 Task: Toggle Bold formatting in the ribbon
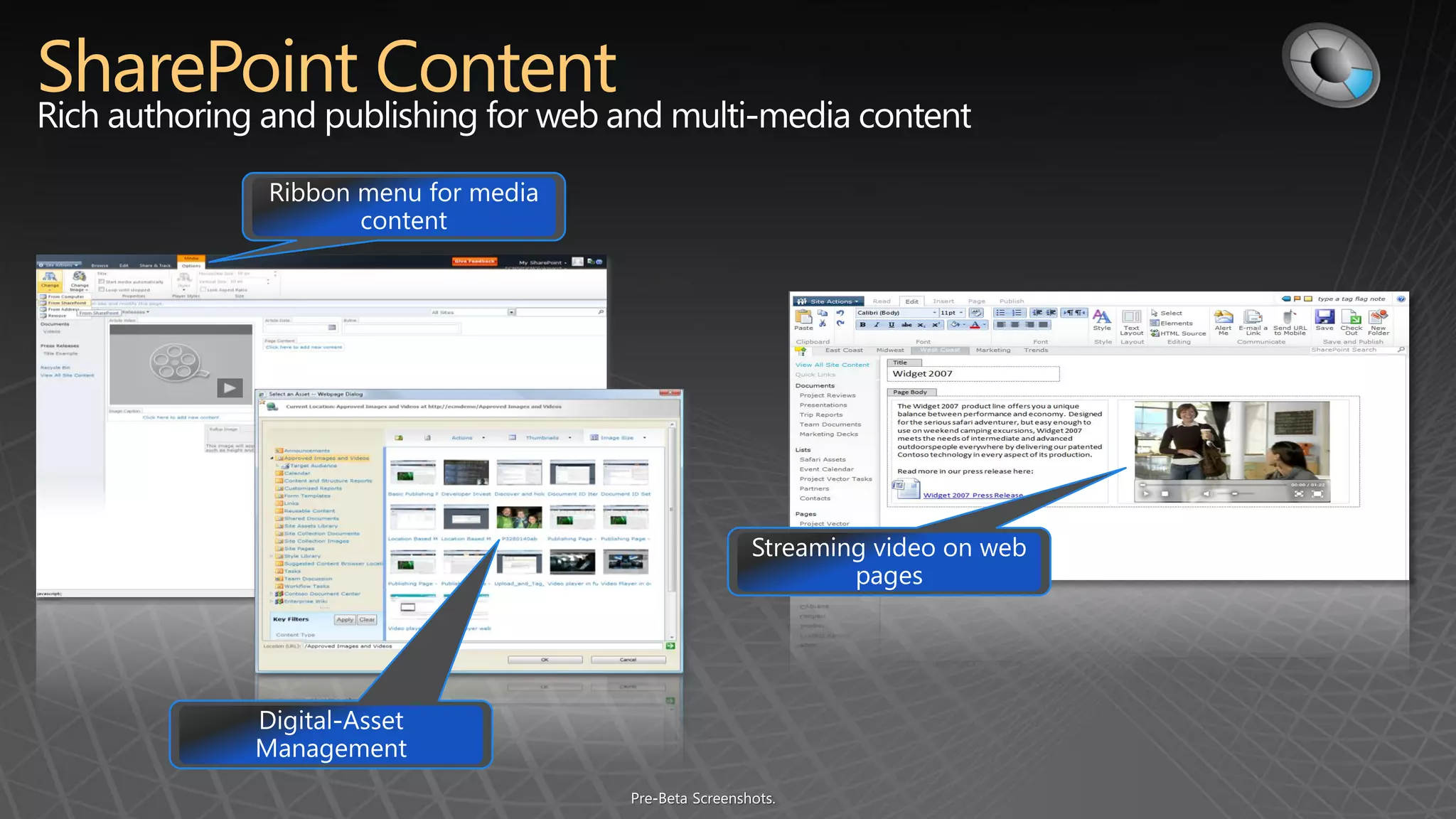point(862,325)
